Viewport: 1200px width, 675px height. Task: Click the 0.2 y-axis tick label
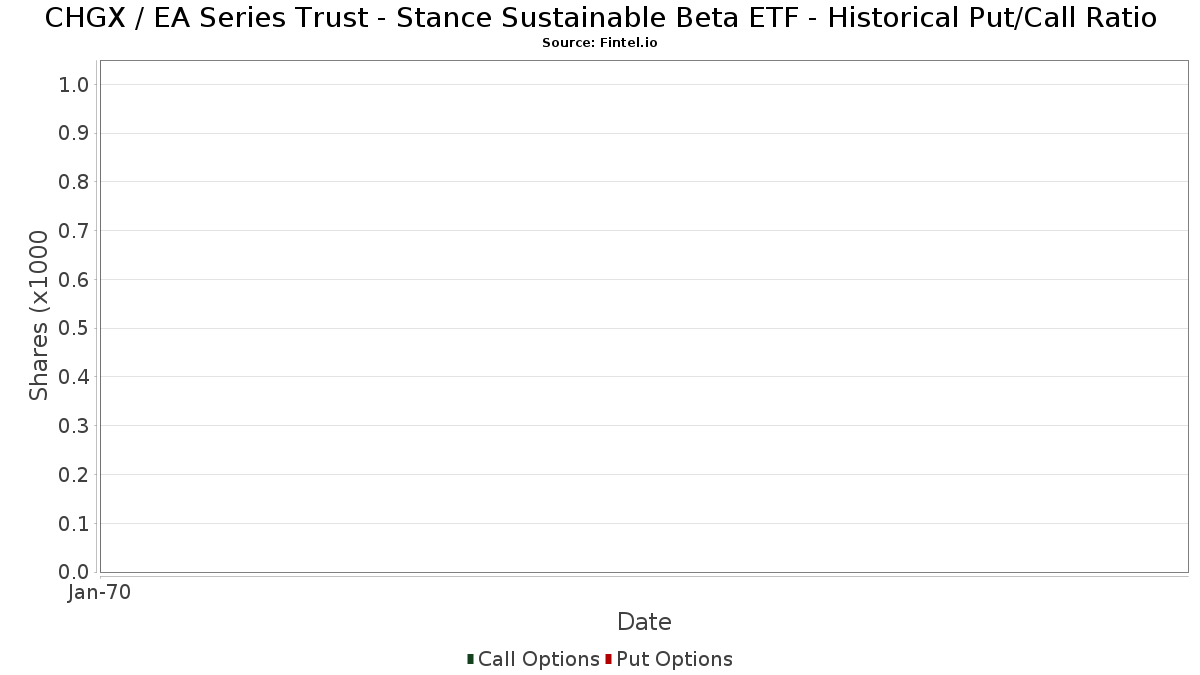tap(75, 475)
